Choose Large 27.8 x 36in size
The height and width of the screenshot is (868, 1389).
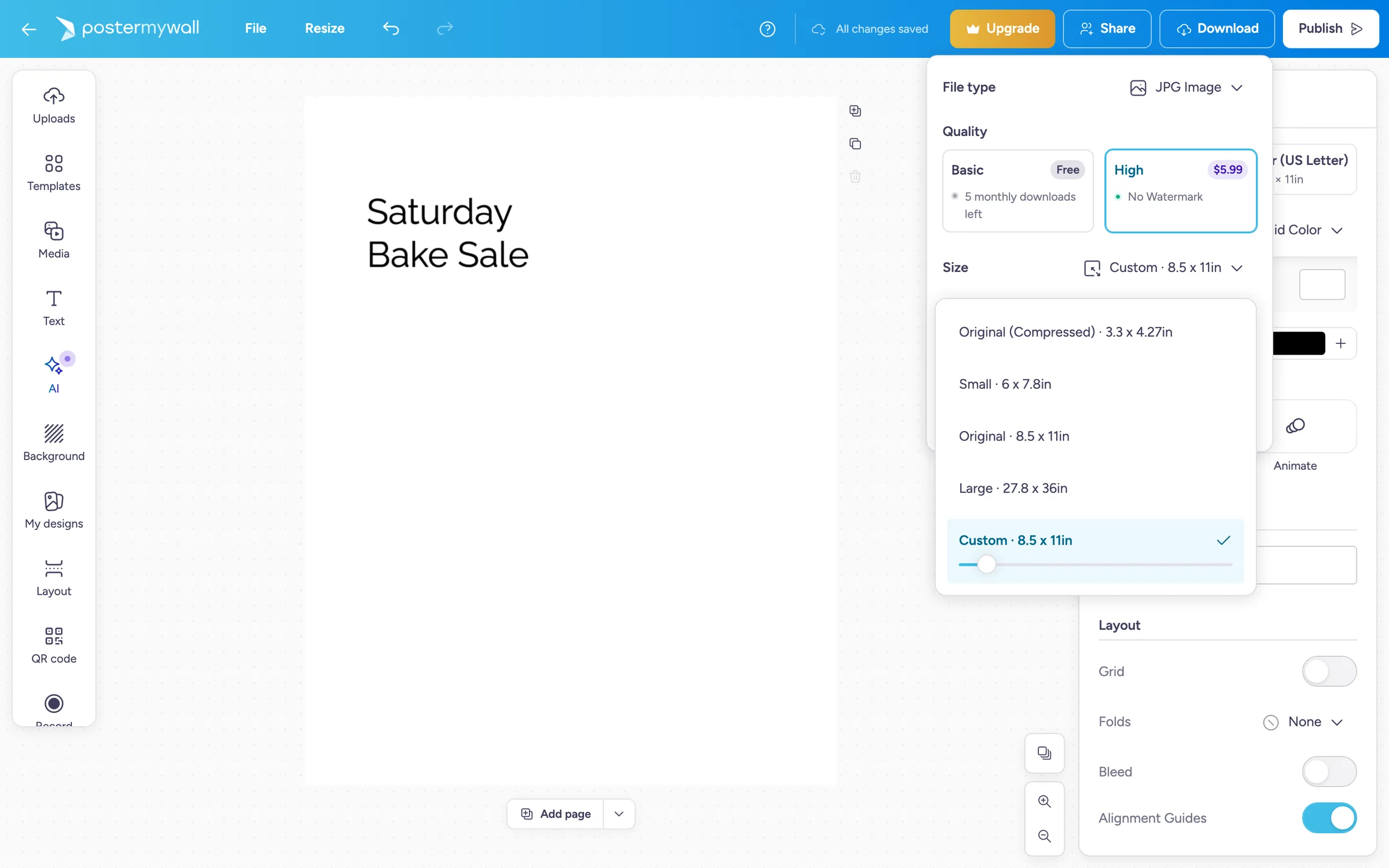point(1095,488)
